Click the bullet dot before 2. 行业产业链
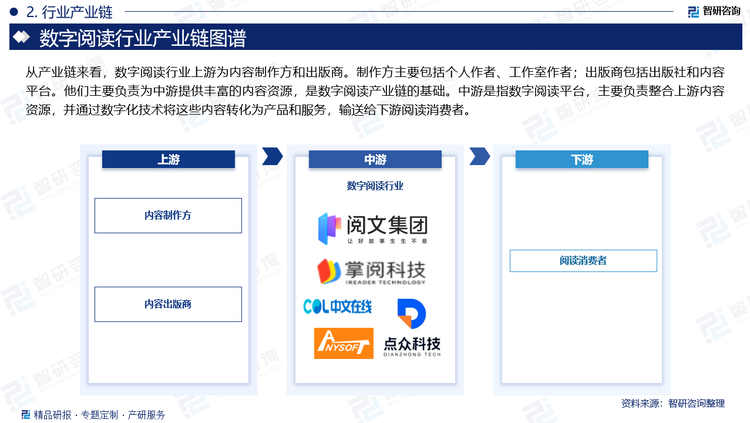This screenshot has height=423, width=750. (14, 11)
